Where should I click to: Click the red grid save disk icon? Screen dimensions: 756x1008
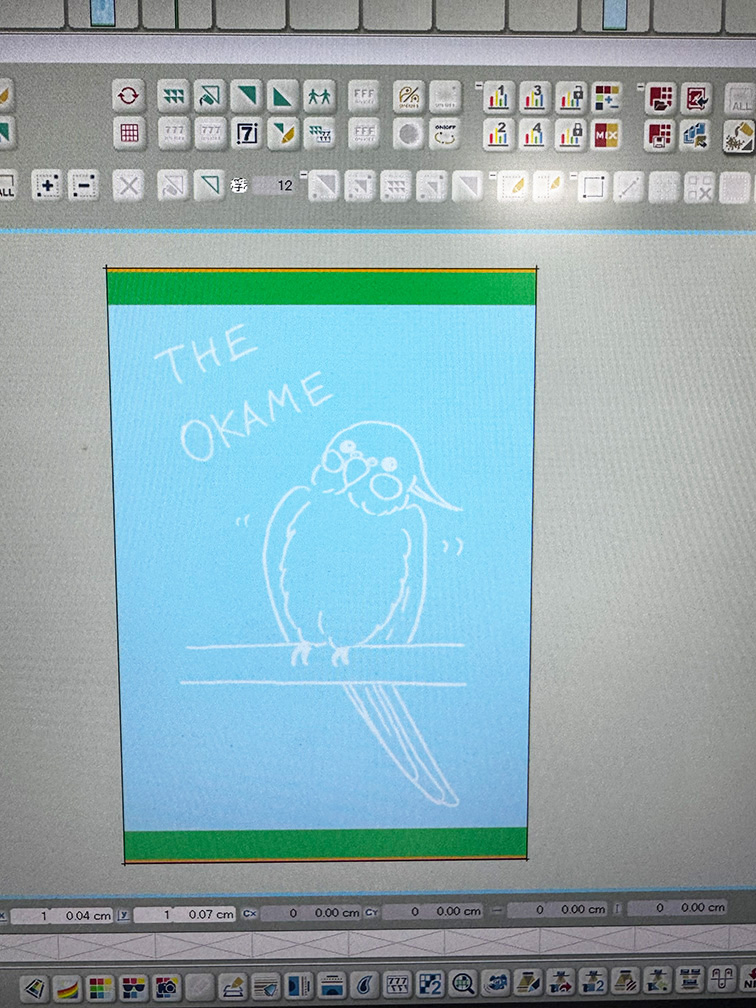(660, 135)
